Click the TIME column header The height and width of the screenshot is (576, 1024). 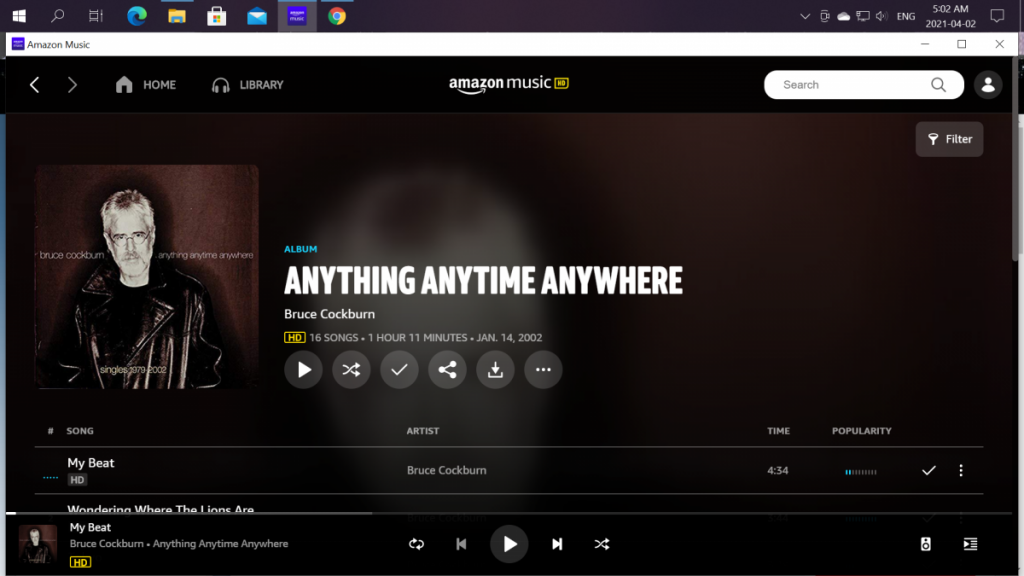(x=778, y=431)
